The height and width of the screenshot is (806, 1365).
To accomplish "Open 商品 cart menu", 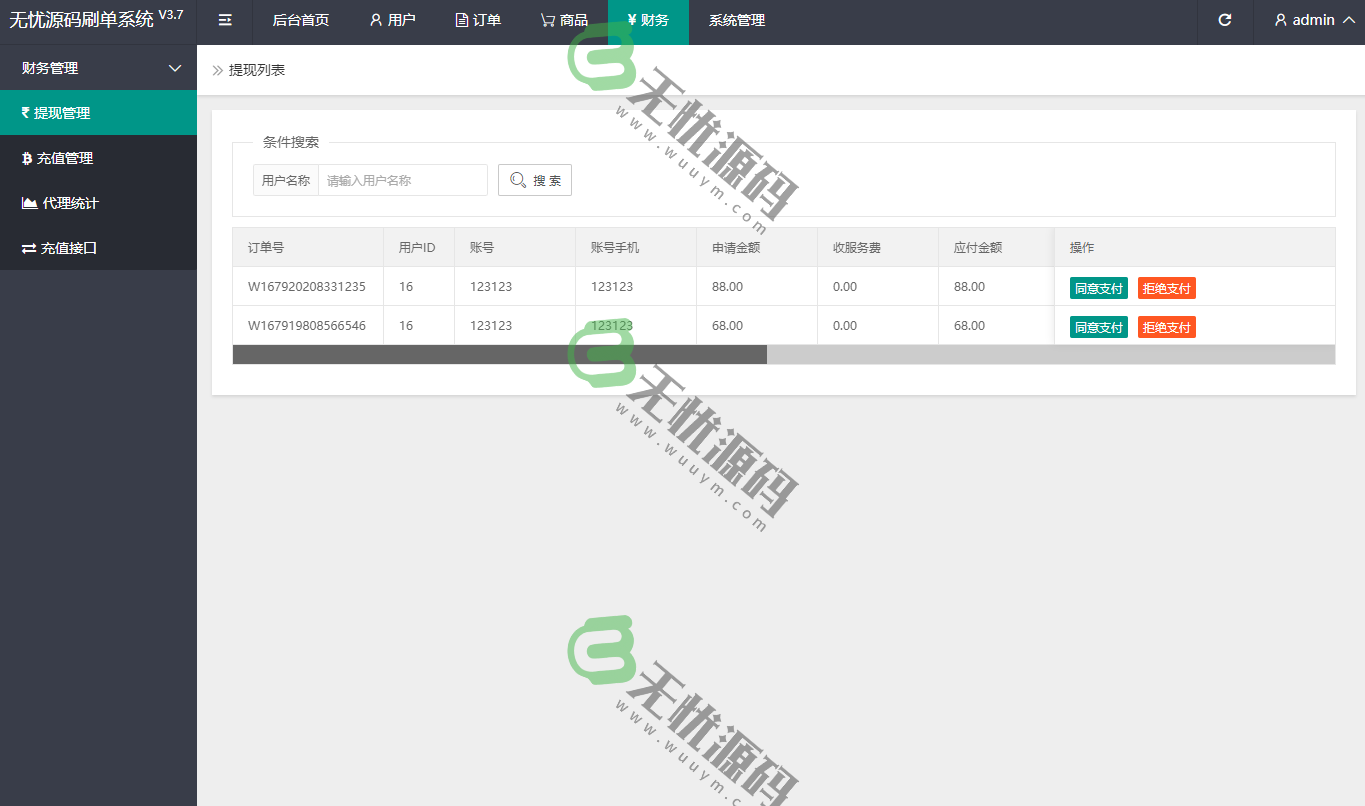I will click(x=564, y=20).
